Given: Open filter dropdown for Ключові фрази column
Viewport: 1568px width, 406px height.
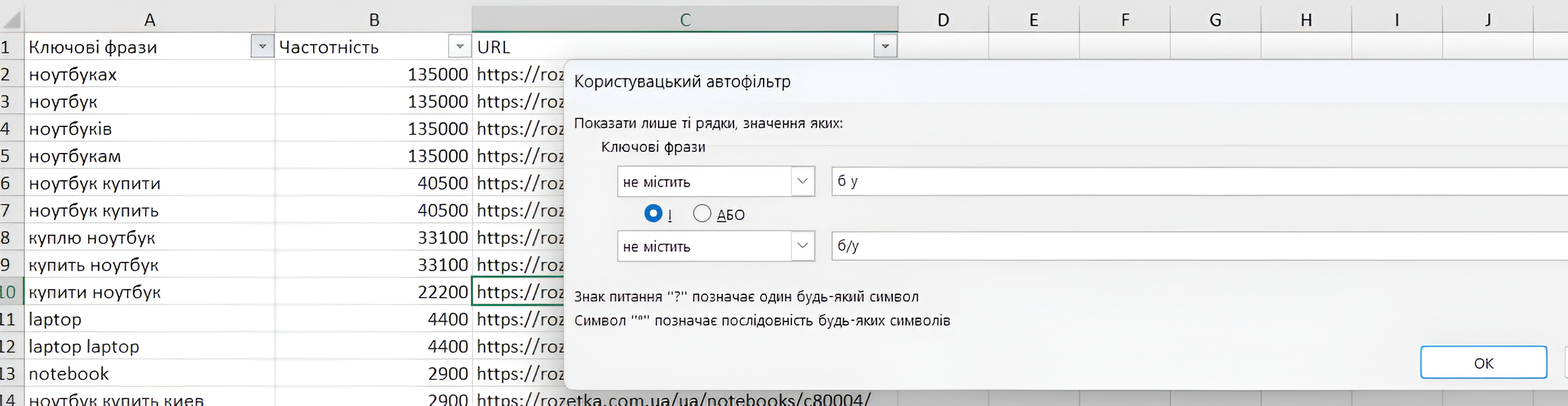Looking at the screenshot, I should tap(262, 46).
